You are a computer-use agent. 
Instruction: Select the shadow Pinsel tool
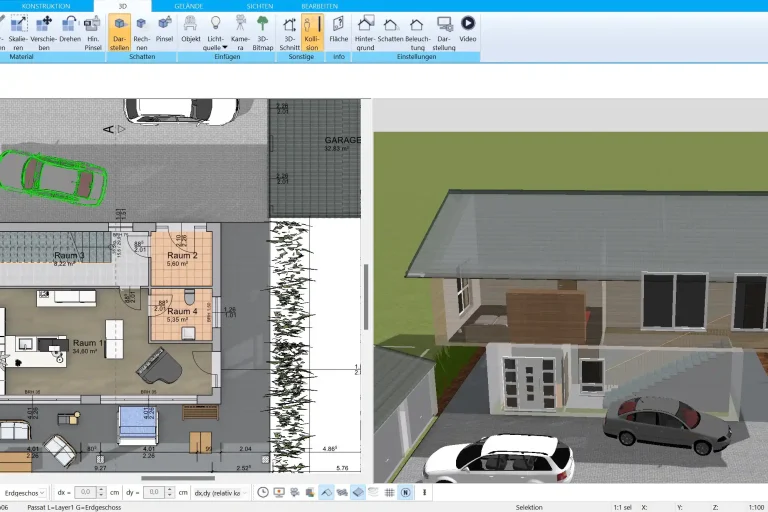(x=165, y=29)
